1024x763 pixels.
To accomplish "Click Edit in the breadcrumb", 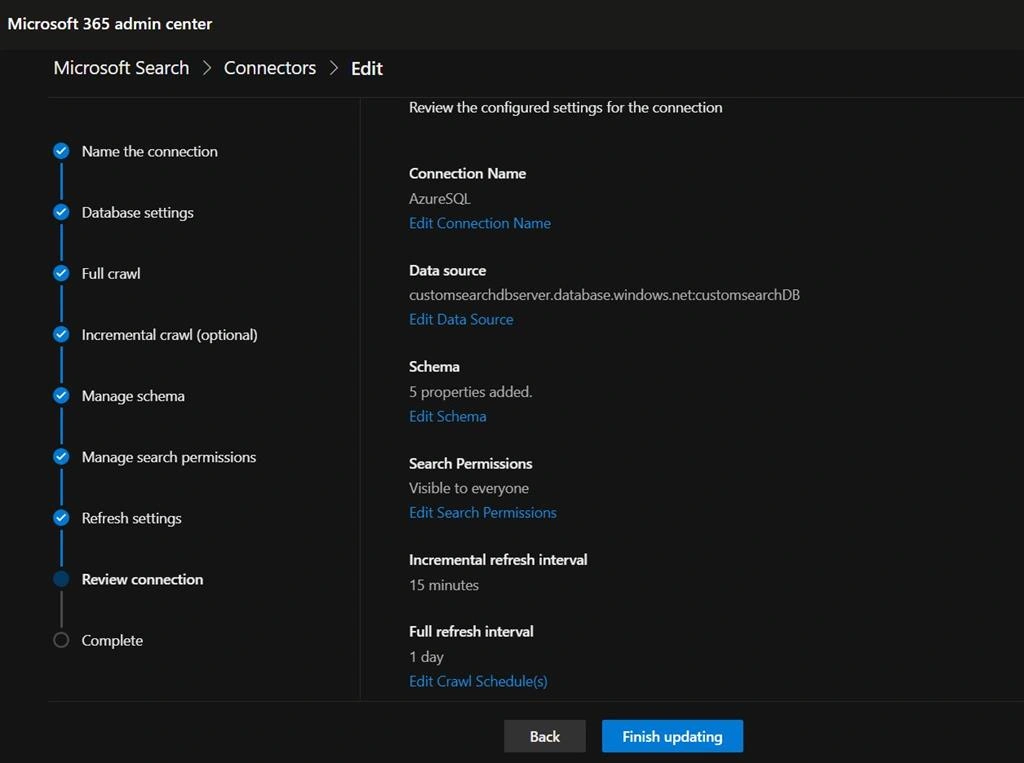I will click(367, 69).
